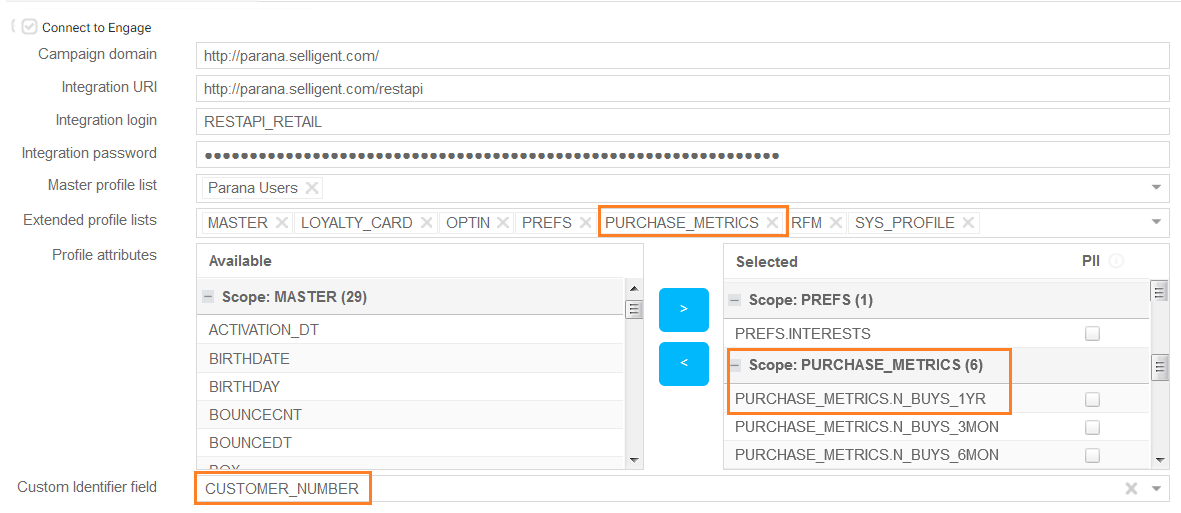Check PII for PURCHASE_METRICS.N_BUYS_1YR

(x=1092, y=399)
